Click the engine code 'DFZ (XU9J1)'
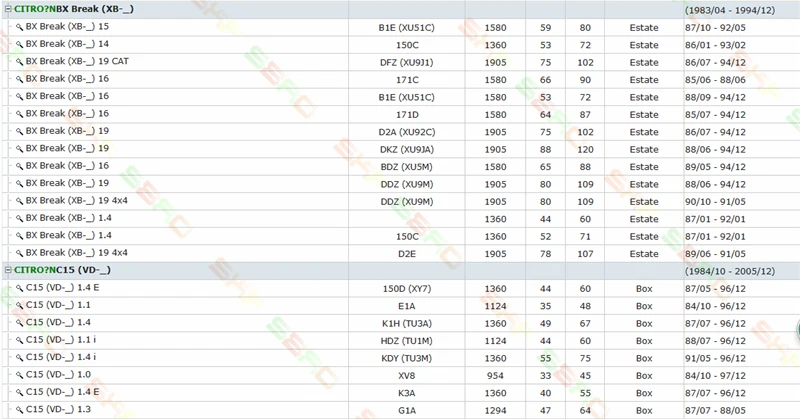 (x=407, y=62)
